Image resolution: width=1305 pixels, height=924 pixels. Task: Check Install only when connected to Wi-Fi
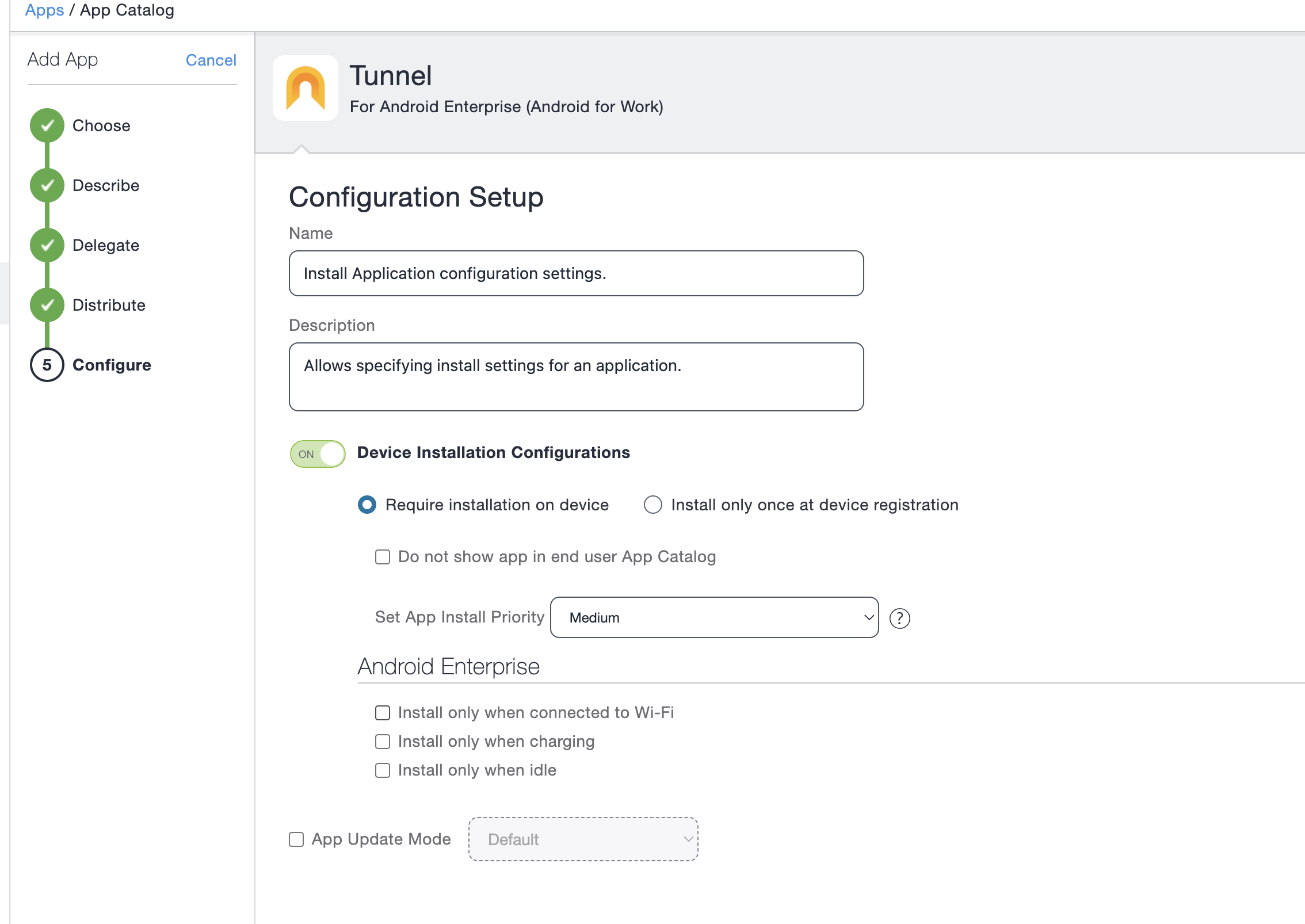[x=382, y=712]
